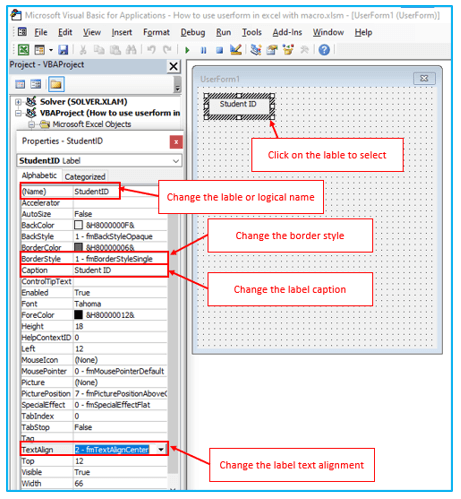This screenshot has width=461, height=499.
Task: Click the View Microsoft Excel icon
Action: pyautogui.click(x=23, y=50)
